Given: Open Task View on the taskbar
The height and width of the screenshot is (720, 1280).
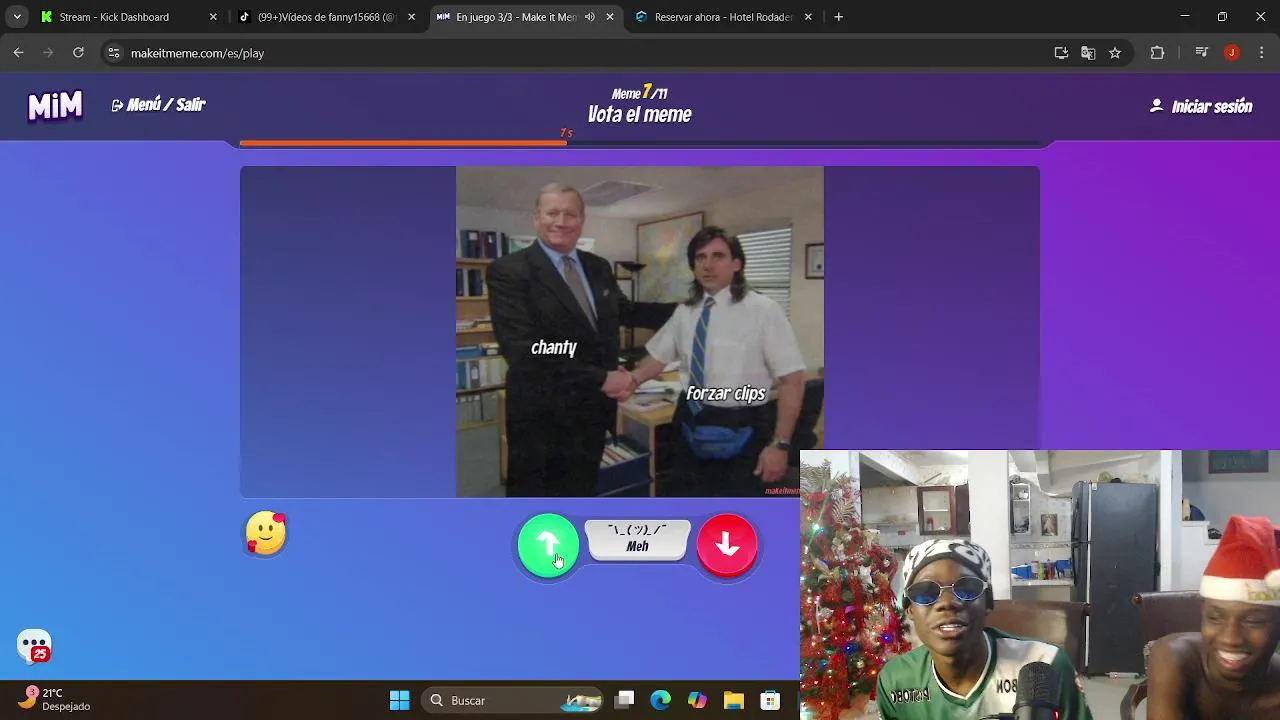Looking at the screenshot, I should click(625, 700).
